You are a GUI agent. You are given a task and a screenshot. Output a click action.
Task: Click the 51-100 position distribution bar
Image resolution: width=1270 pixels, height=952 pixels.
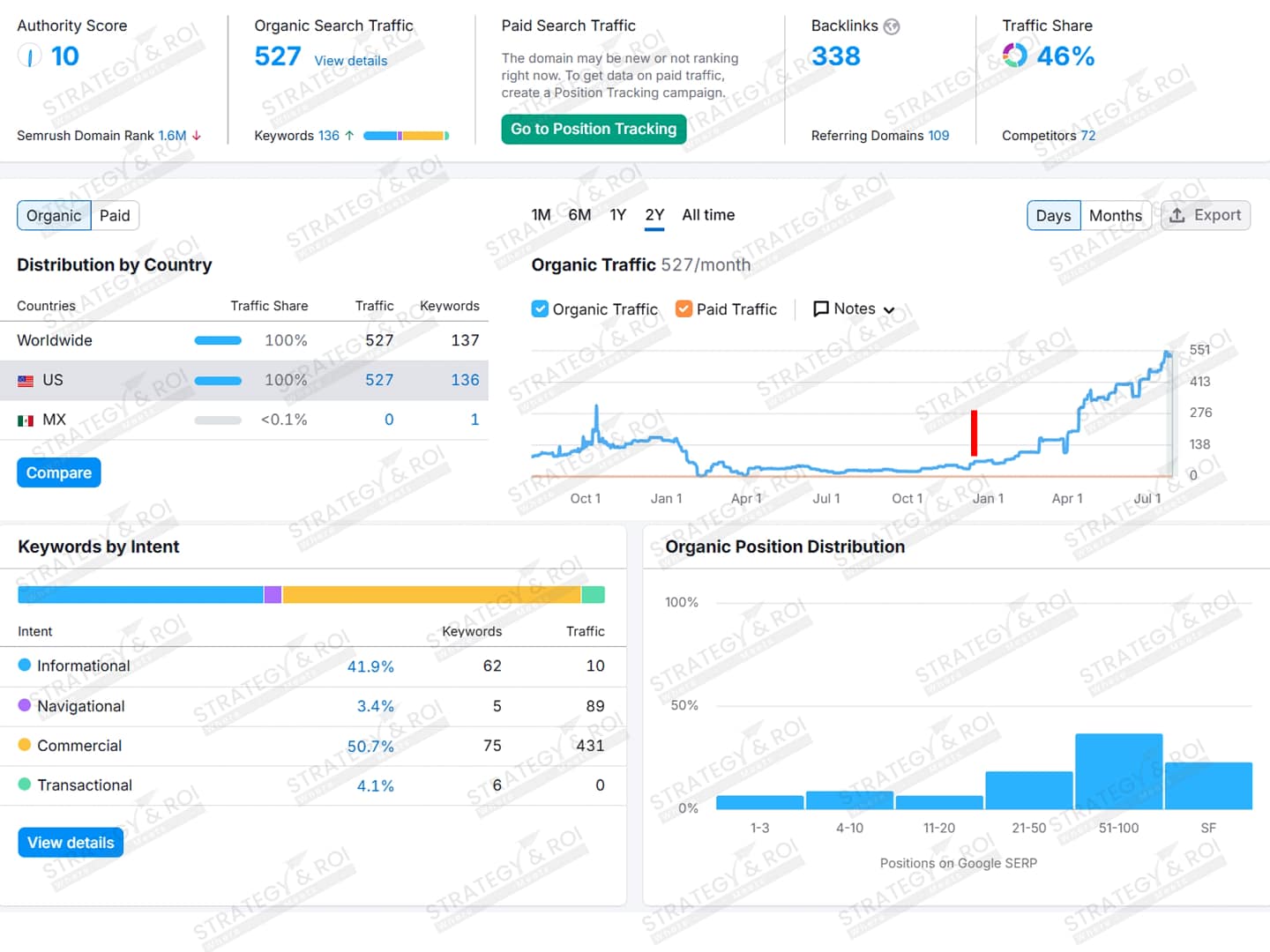coord(1118,771)
